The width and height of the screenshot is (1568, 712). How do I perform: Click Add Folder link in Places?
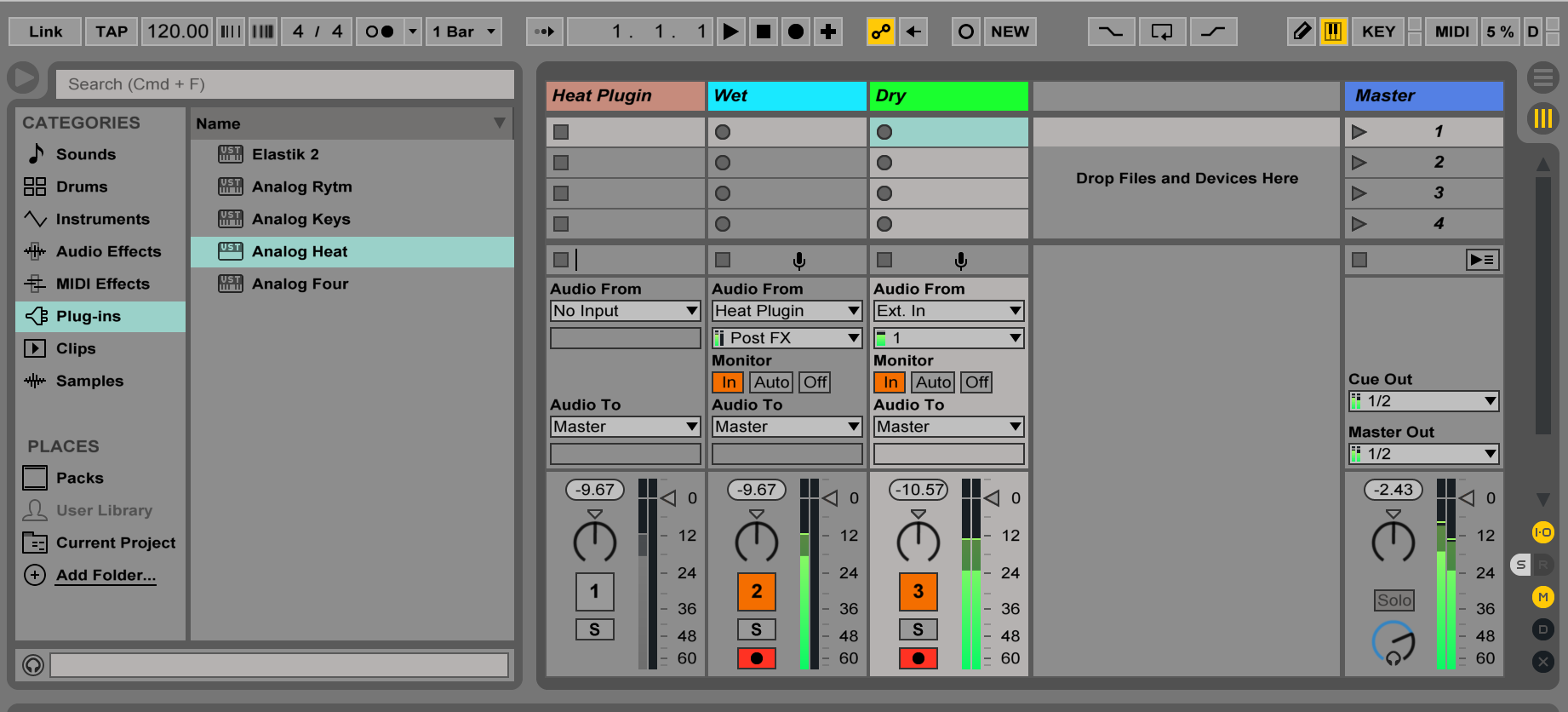(106, 575)
